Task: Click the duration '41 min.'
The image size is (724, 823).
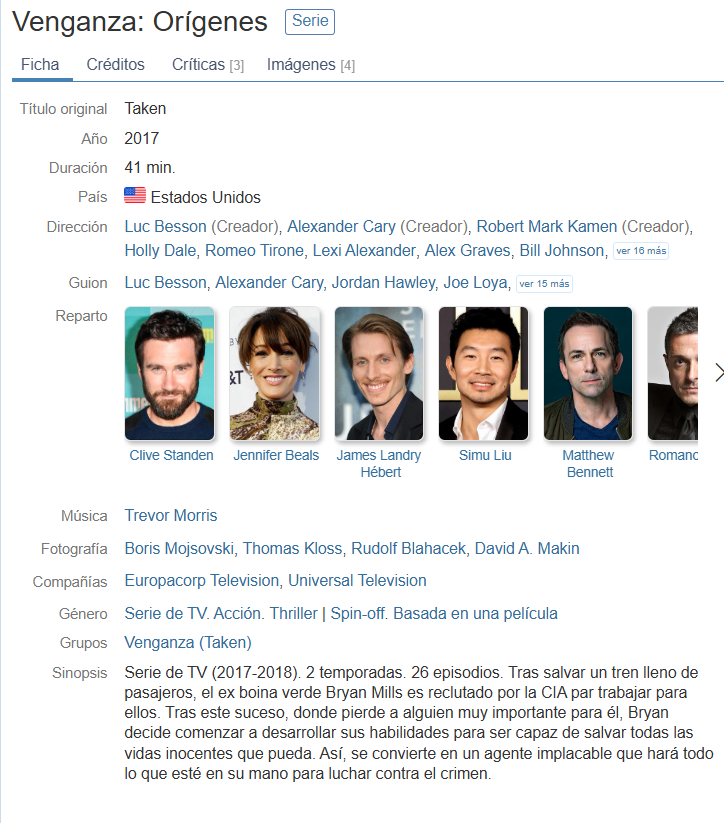Action: [x=150, y=167]
